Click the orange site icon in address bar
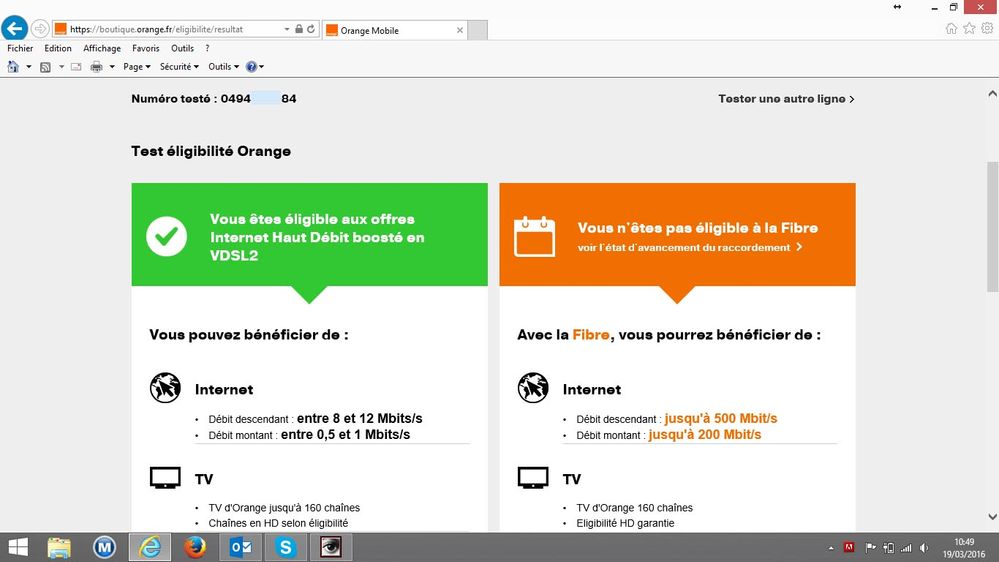Screen dimensions: 999x562 click(x=61, y=29)
